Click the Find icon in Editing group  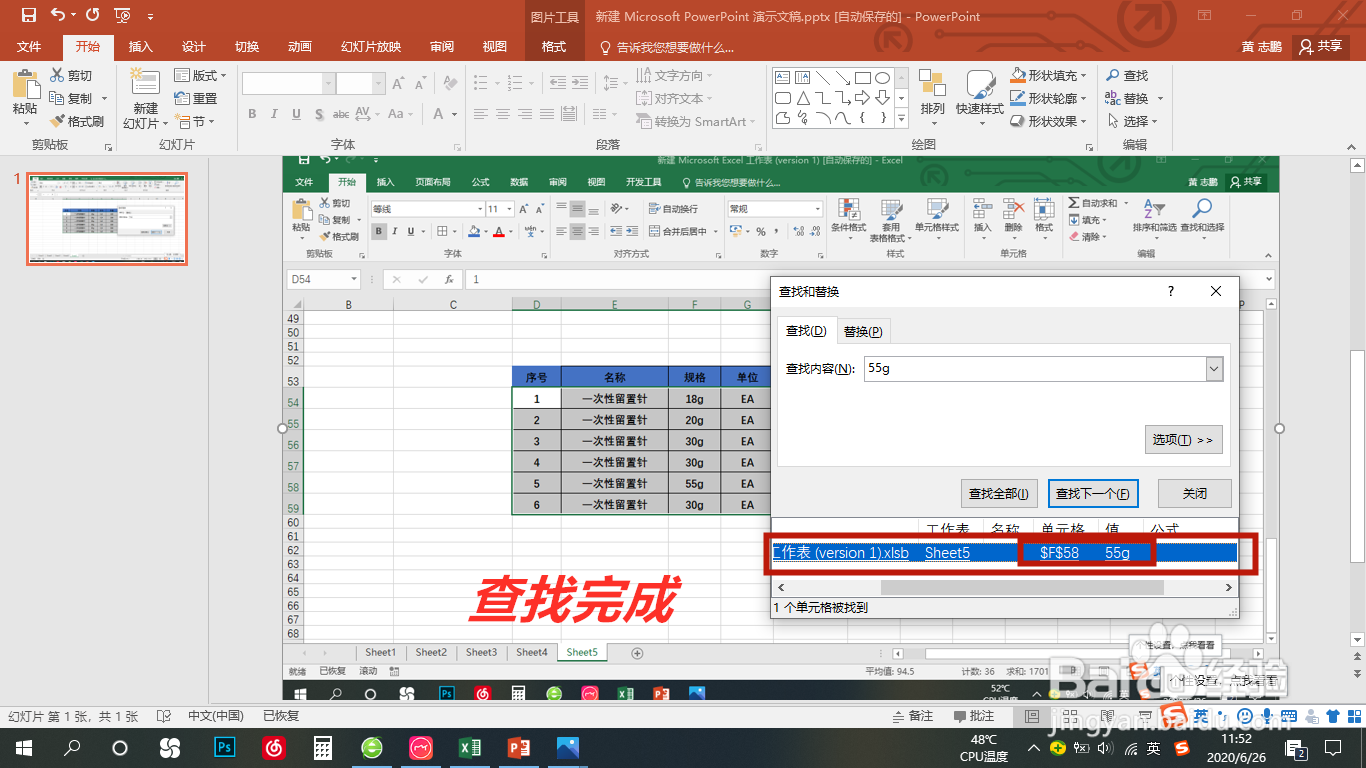[x=1132, y=75]
